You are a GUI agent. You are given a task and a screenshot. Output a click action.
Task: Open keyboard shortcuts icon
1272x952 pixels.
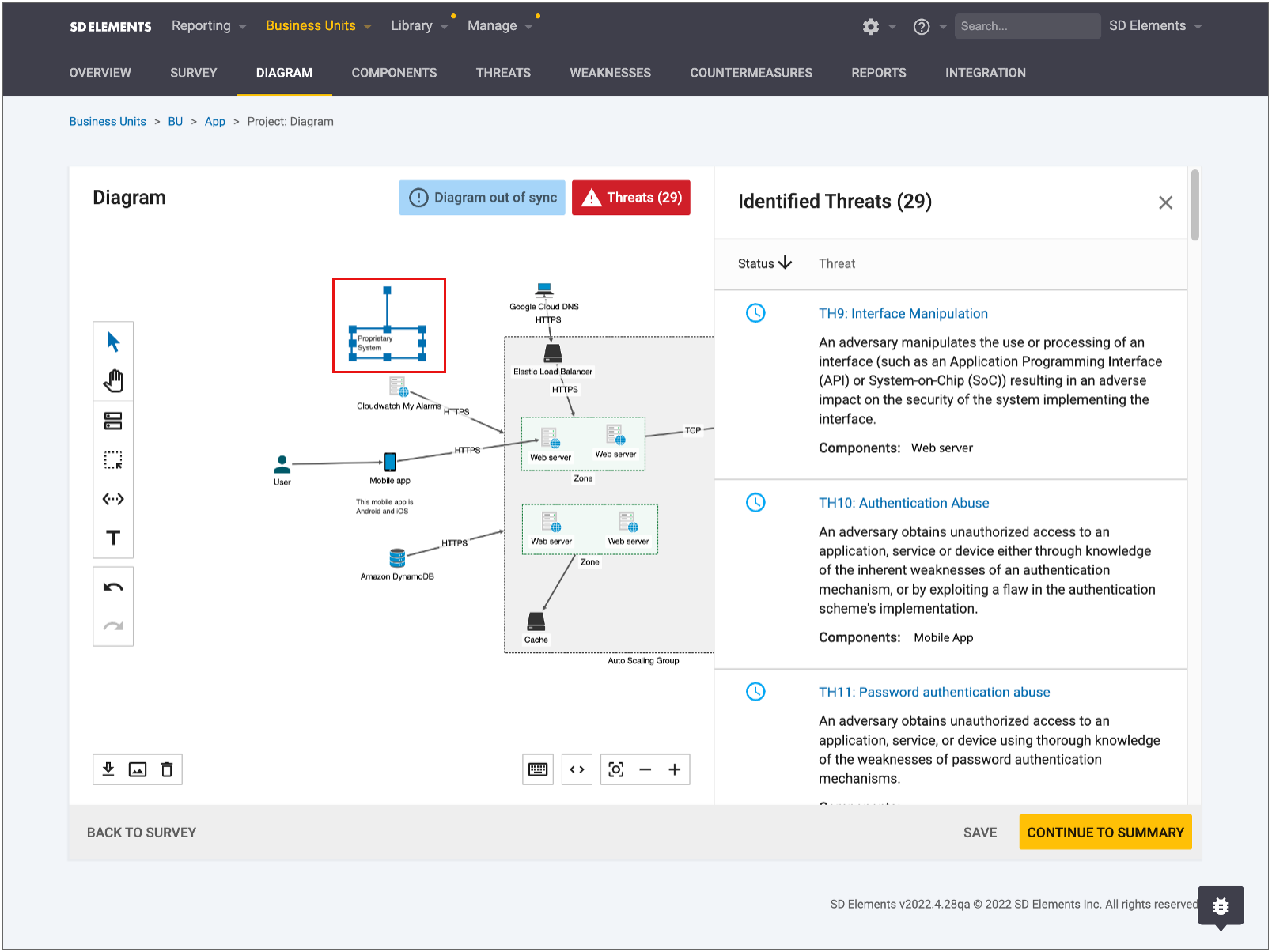[x=538, y=769]
